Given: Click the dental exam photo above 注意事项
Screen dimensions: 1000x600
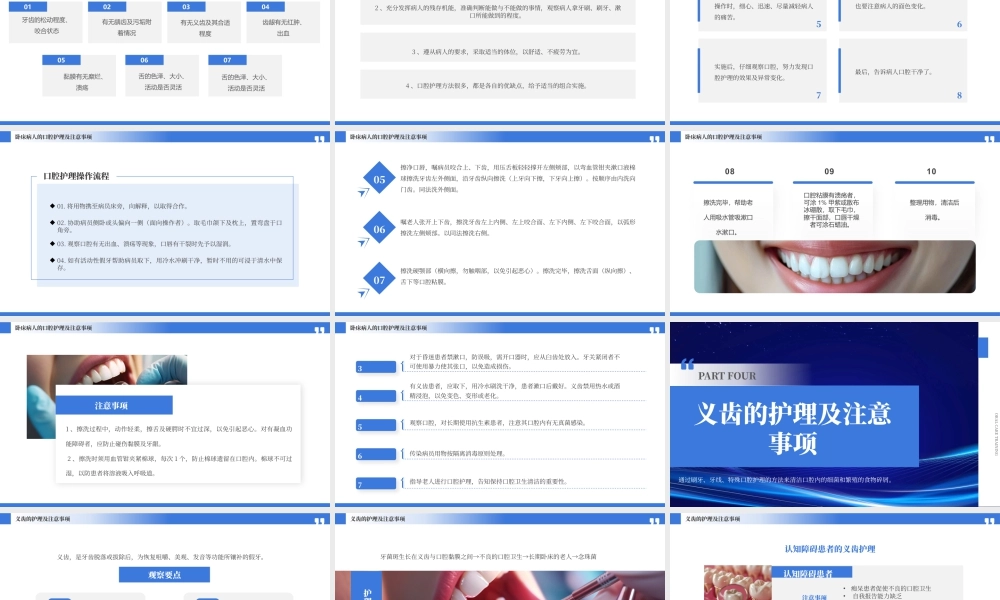Looking at the screenshot, I should pos(107,370).
